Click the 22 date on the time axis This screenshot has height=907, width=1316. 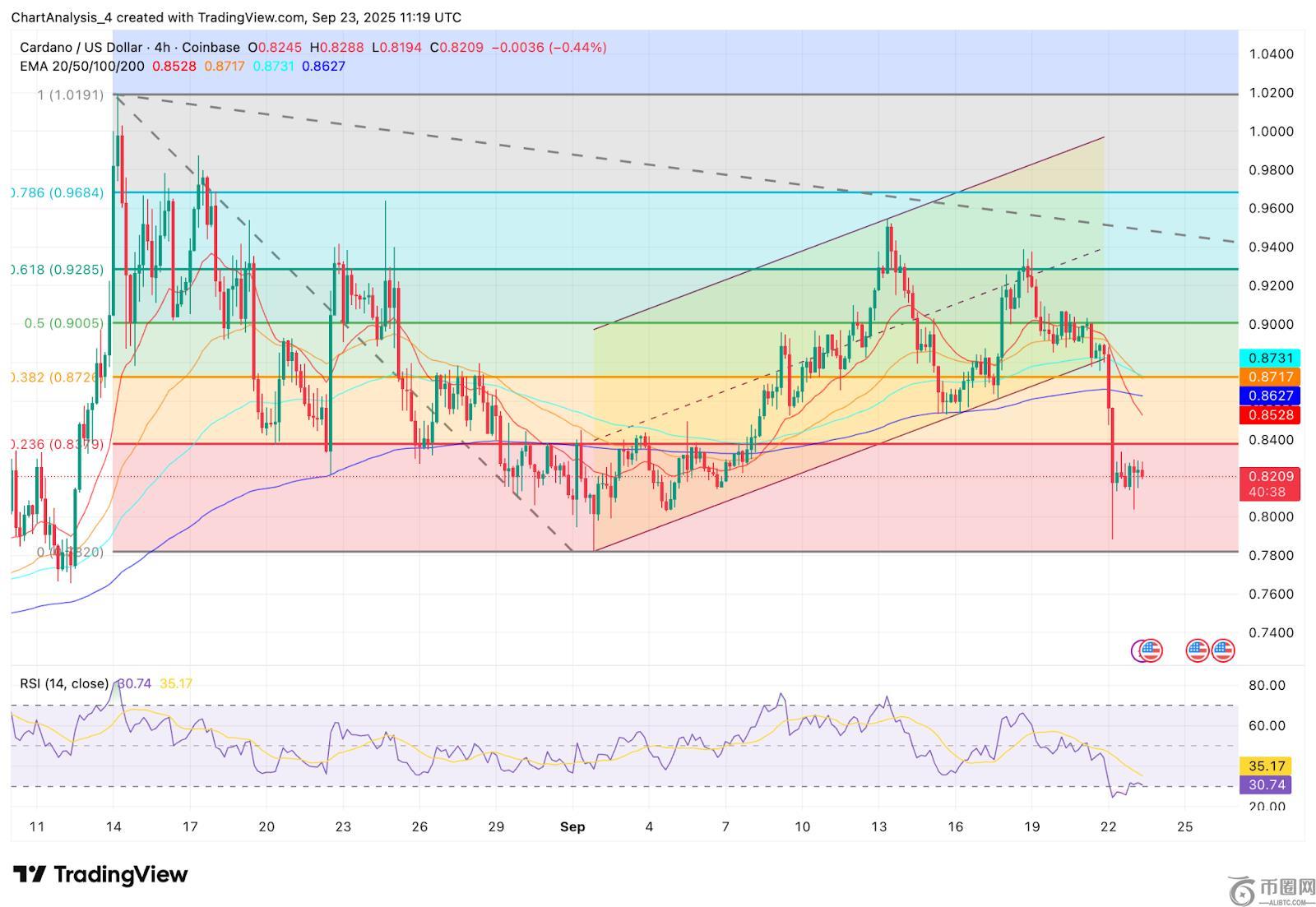[x=1108, y=826]
